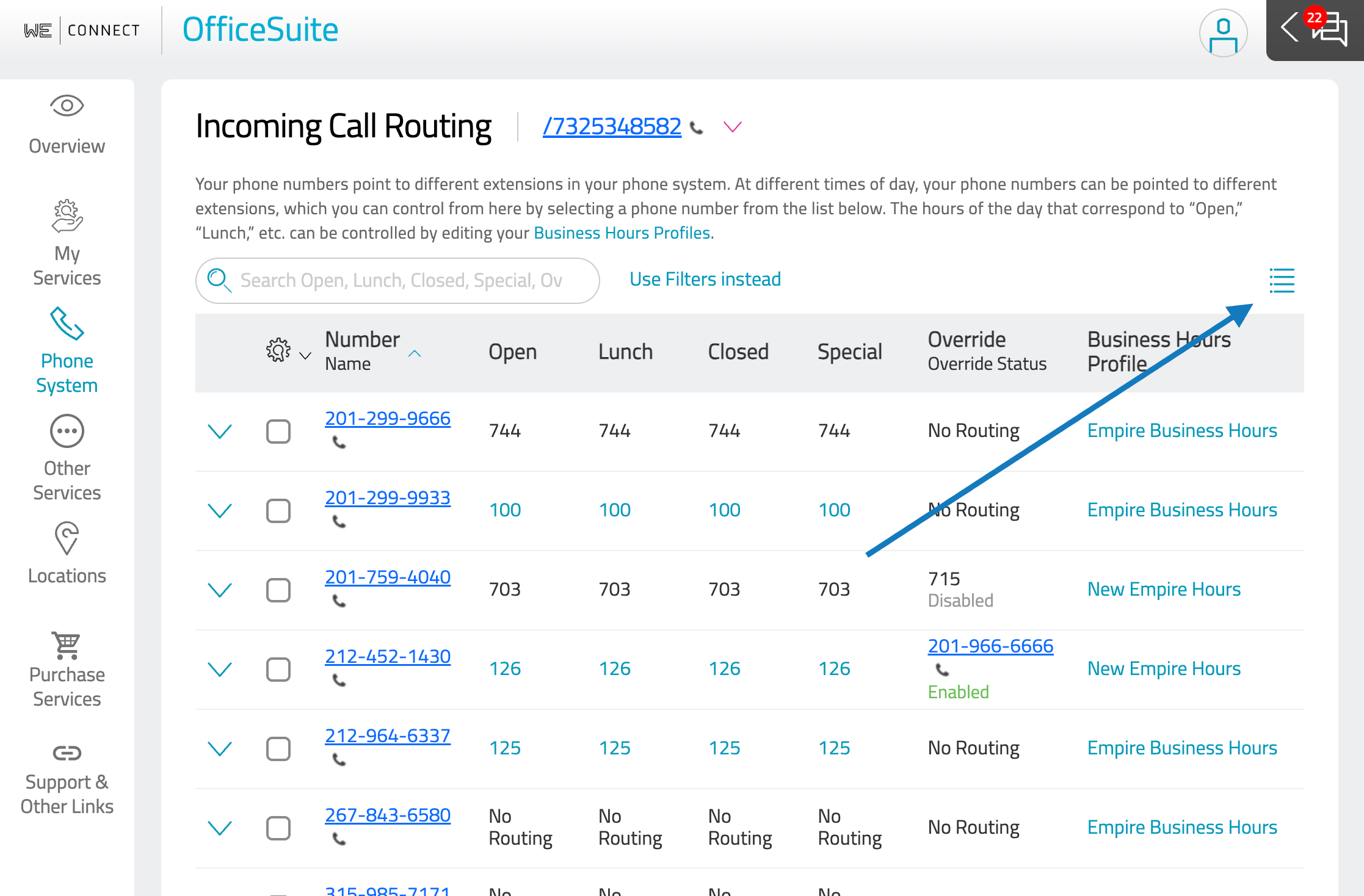Check the box for 267-843-6580

[278, 828]
